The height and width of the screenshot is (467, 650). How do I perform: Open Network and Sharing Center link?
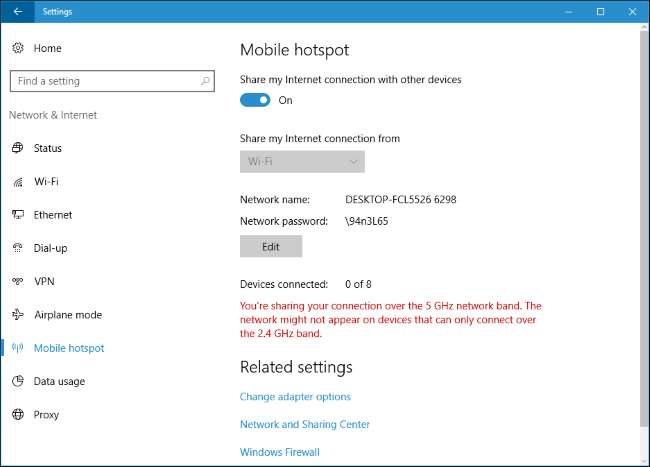point(305,424)
